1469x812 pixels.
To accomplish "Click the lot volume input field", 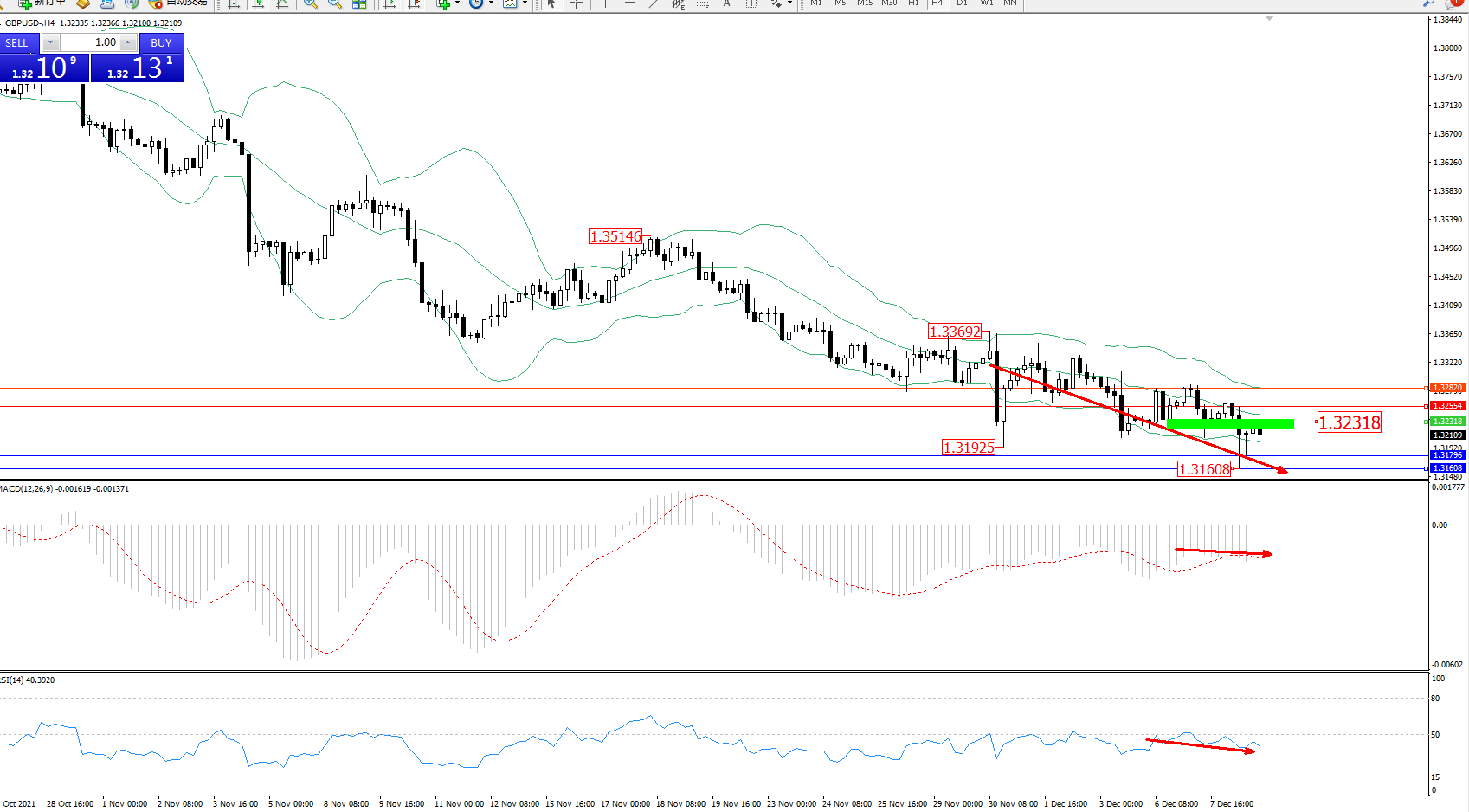I will (89, 42).
